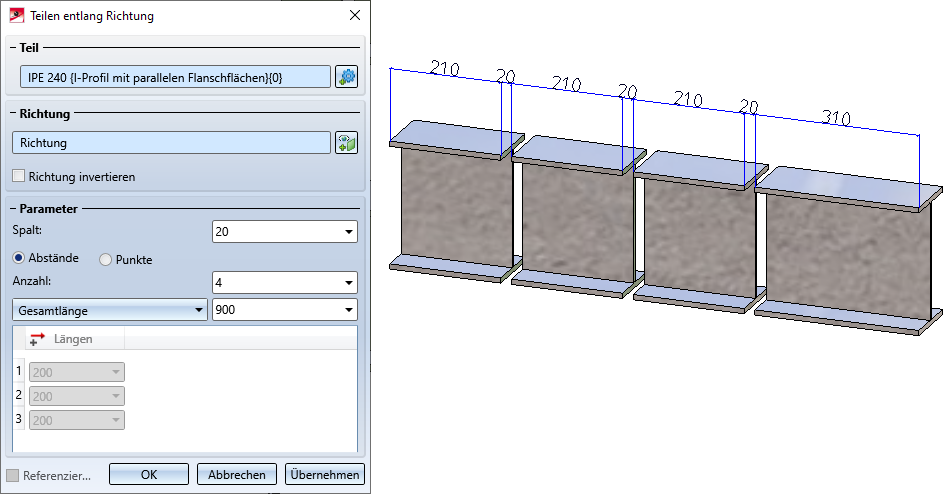943x494 pixels.
Task: Open the 900 total length dropdown
Action: click(349, 310)
